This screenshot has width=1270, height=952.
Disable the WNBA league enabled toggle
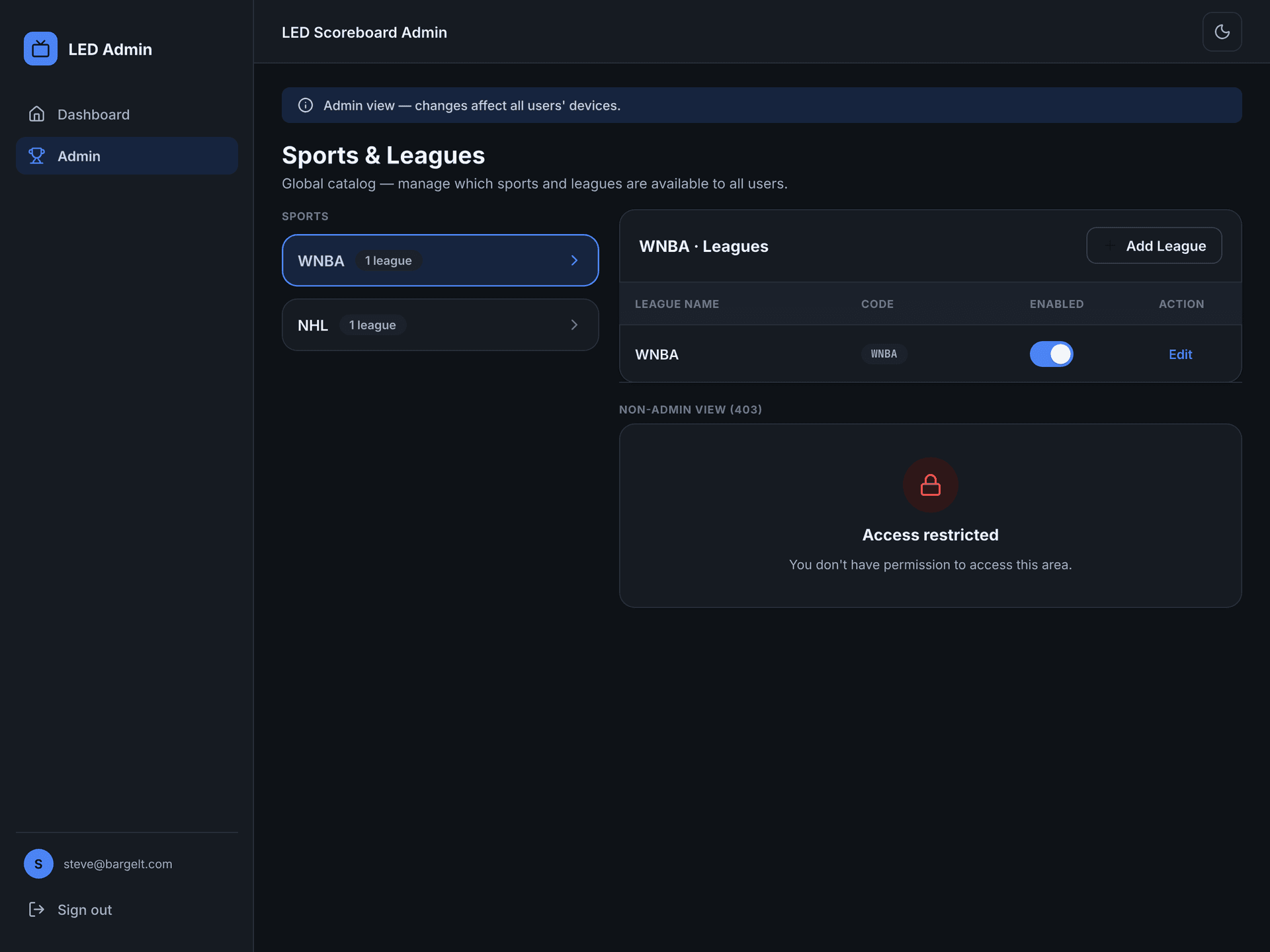coord(1052,354)
